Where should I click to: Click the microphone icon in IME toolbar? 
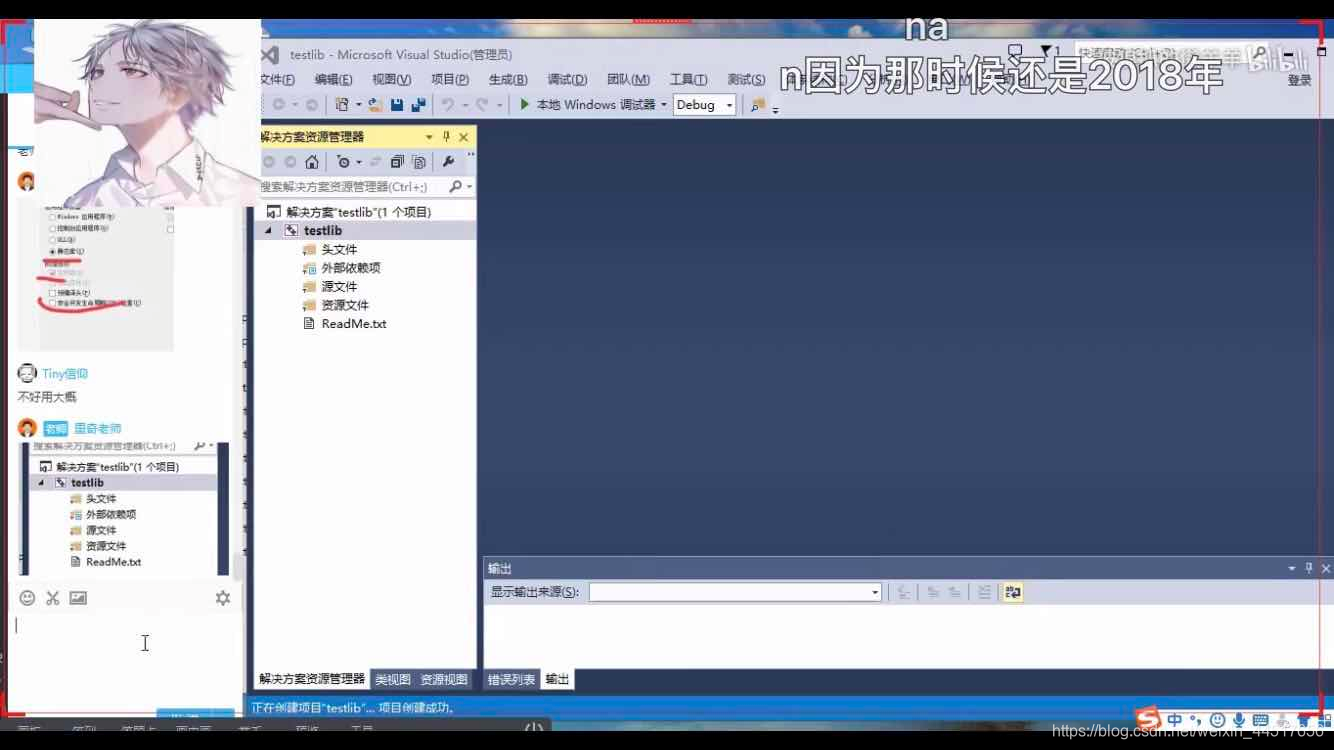[1239, 720]
